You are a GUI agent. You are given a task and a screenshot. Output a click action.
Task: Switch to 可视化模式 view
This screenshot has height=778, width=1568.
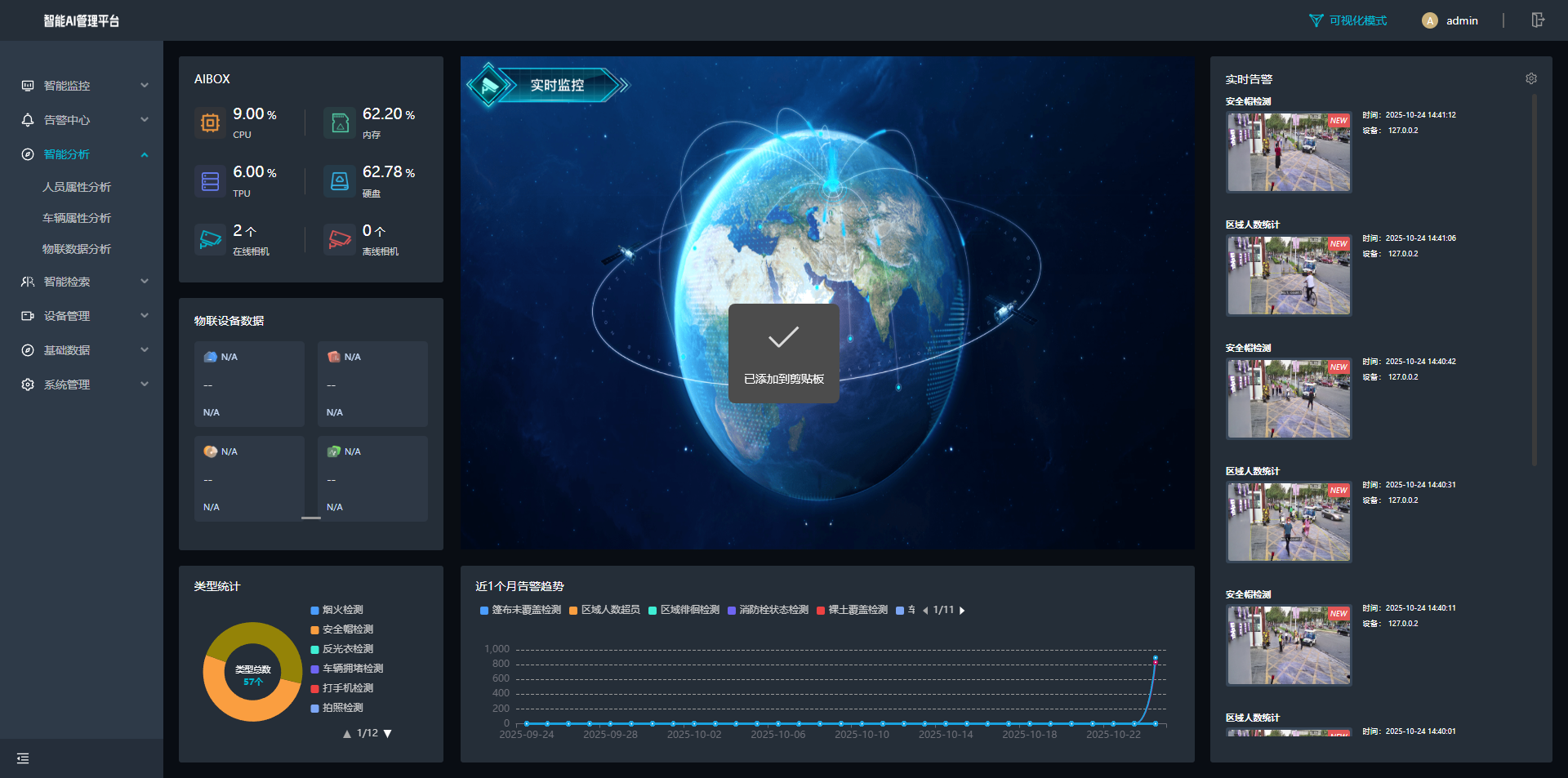pos(1348,20)
